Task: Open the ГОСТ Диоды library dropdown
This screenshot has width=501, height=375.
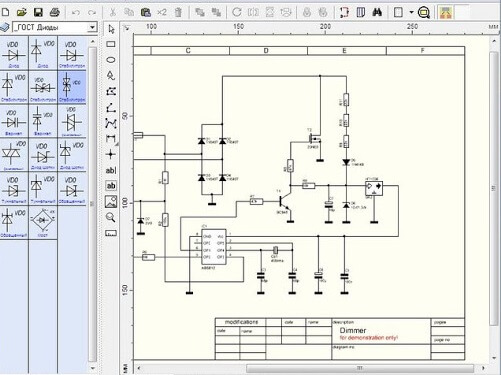Action: (92, 27)
